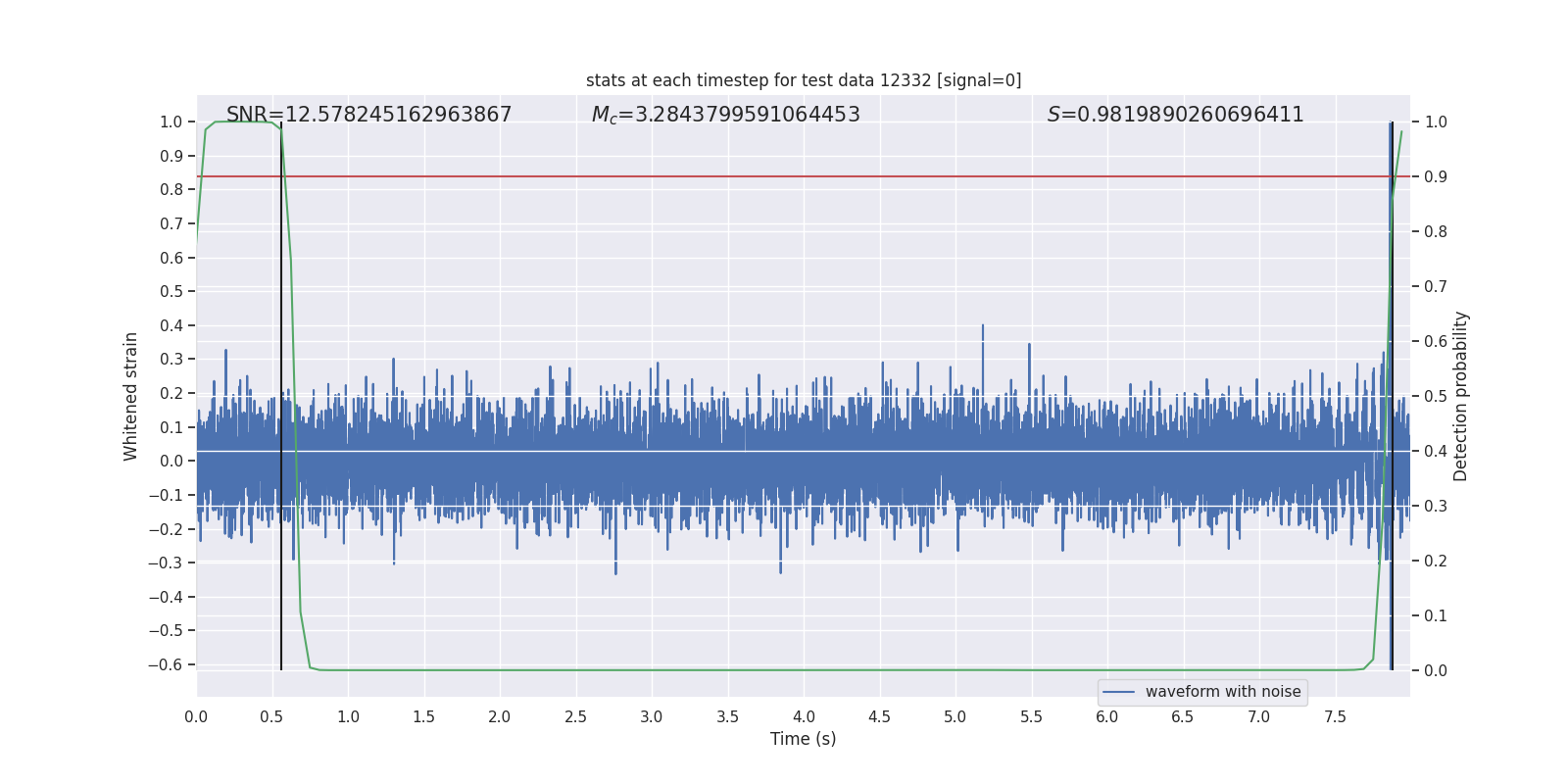
Task: Click the detection probability tick label 0.9
Action: coord(1436,177)
